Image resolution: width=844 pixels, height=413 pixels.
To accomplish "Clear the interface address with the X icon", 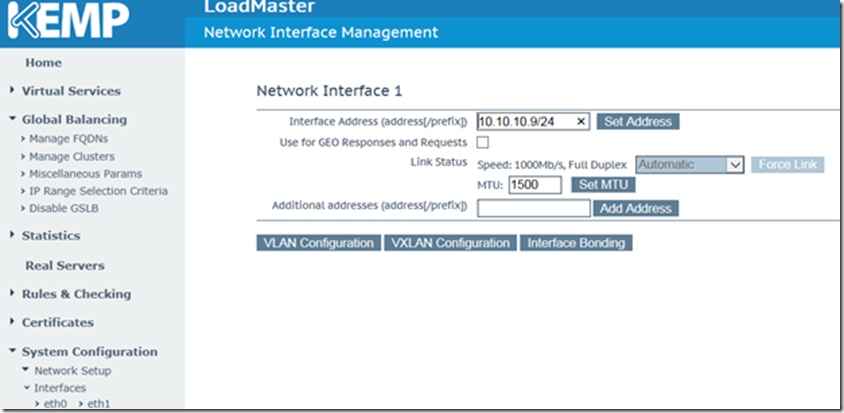I will pos(581,122).
